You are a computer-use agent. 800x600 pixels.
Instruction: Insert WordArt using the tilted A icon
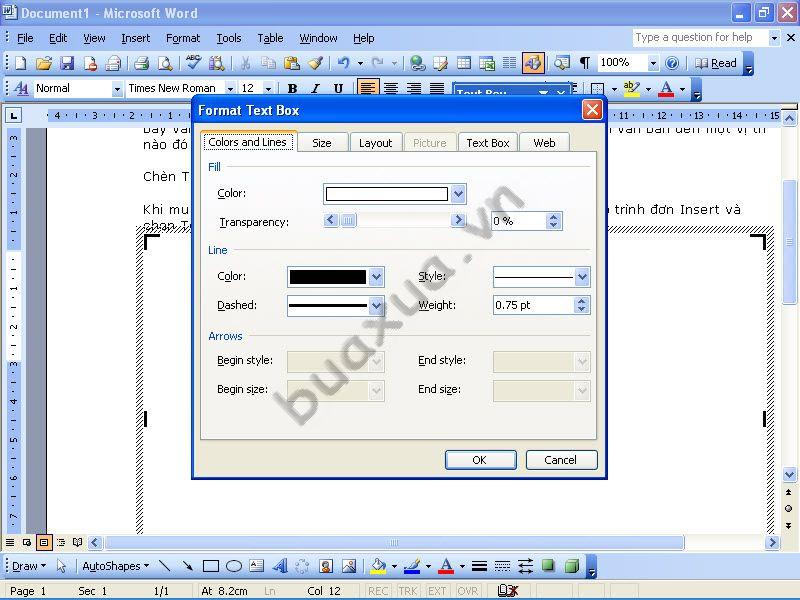point(280,566)
